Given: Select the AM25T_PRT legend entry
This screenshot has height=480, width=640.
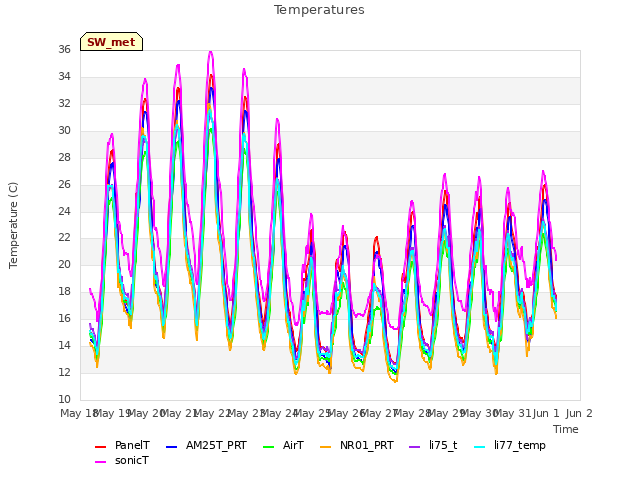Looking at the screenshot, I should [206, 445].
